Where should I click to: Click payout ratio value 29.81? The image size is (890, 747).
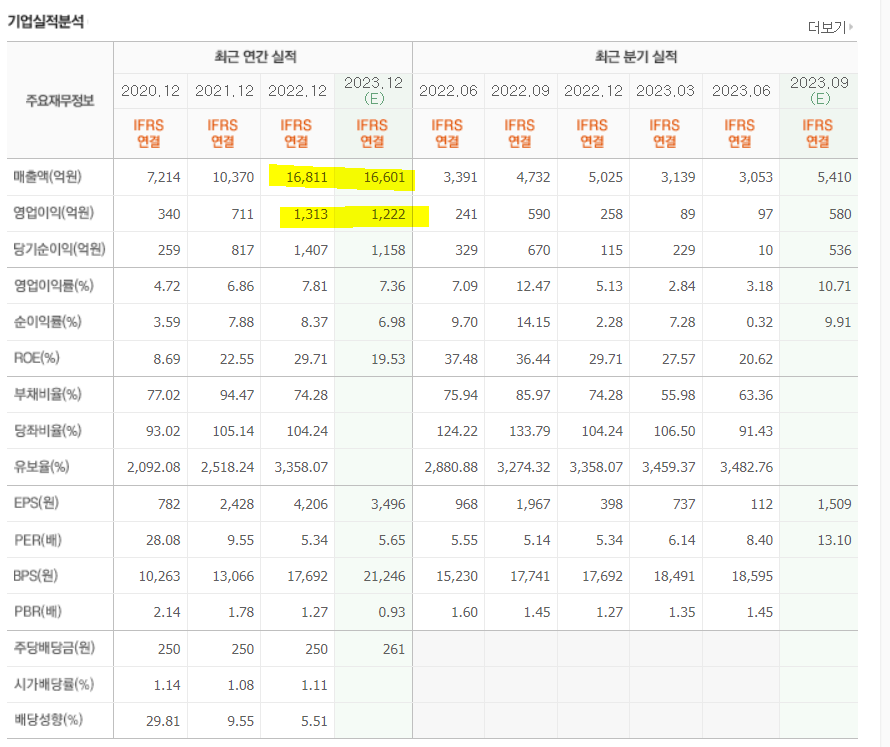point(163,721)
